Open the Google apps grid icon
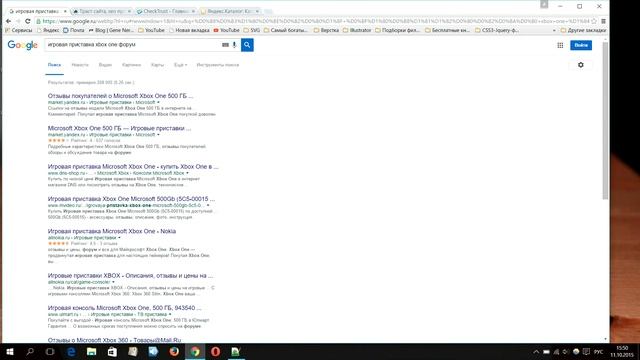This screenshot has height=360, width=640. click(560, 45)
